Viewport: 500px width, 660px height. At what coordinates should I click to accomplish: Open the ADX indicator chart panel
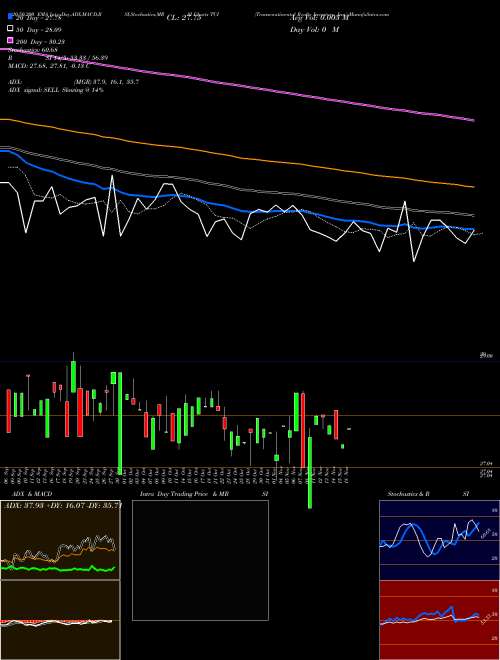(x=60, y=540)
